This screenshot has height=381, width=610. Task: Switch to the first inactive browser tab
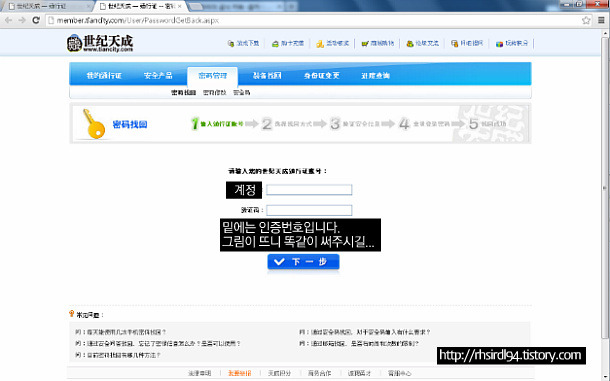click(47, 6)
